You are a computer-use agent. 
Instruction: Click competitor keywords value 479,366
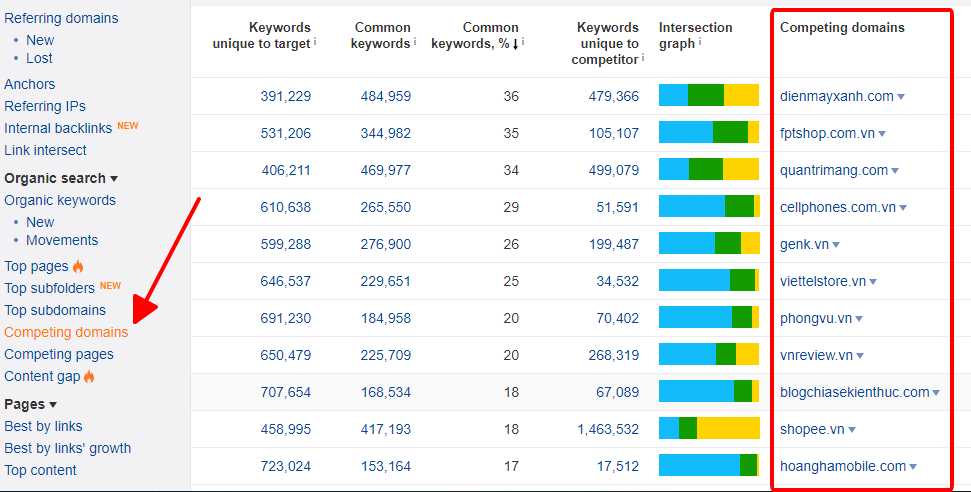614,97
